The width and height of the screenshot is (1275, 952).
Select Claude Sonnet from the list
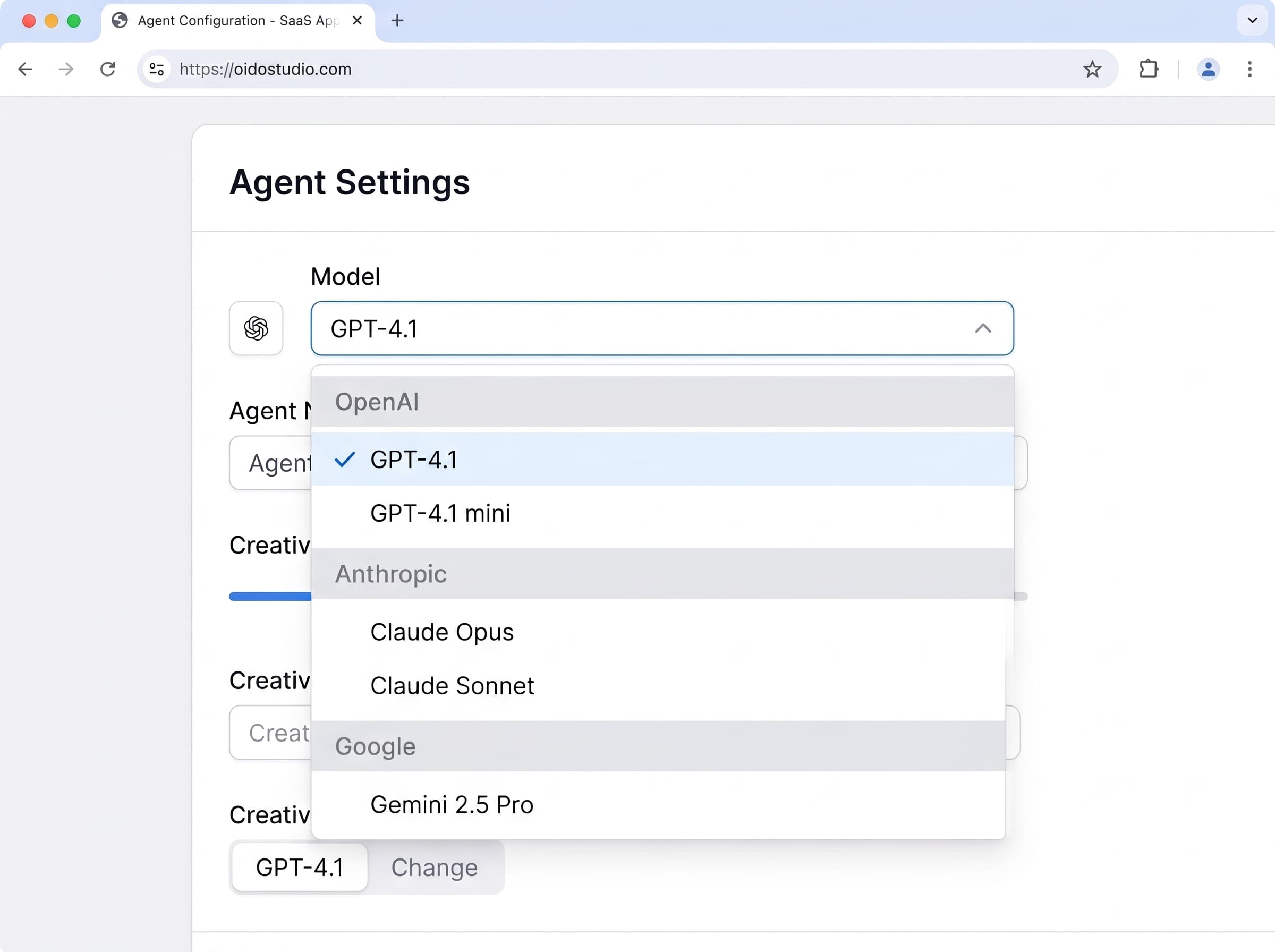pos(658,685)
